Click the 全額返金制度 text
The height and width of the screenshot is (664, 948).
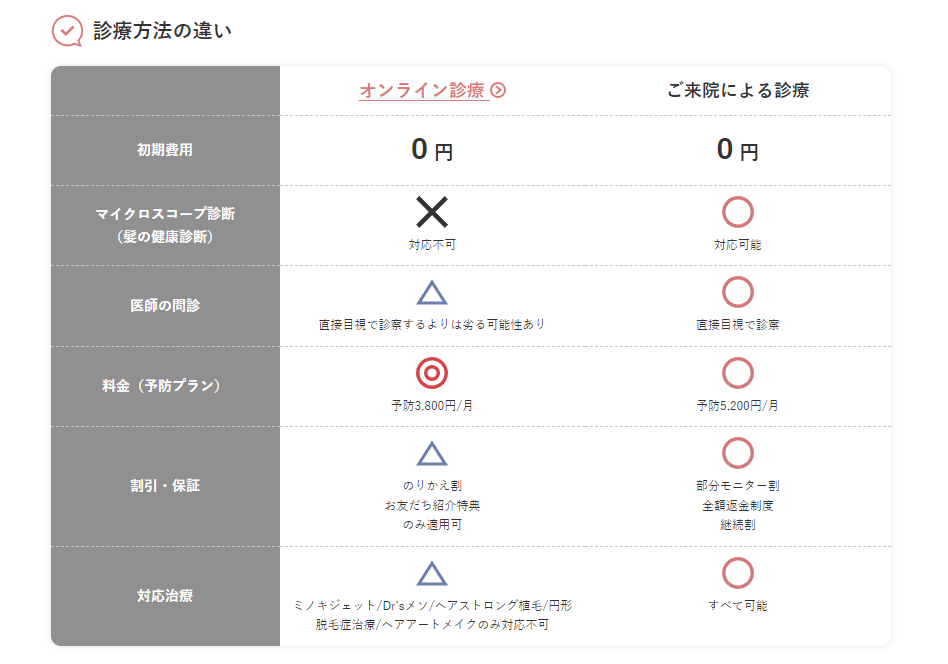(738, 506)
